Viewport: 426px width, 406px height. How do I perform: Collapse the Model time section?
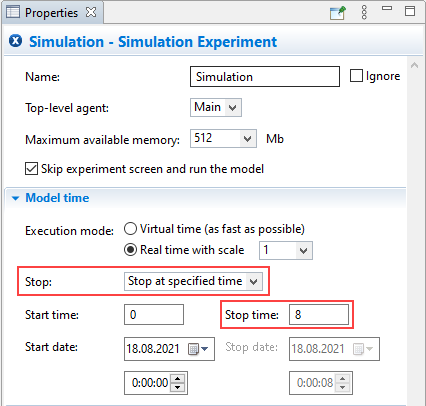click(15, 198)
